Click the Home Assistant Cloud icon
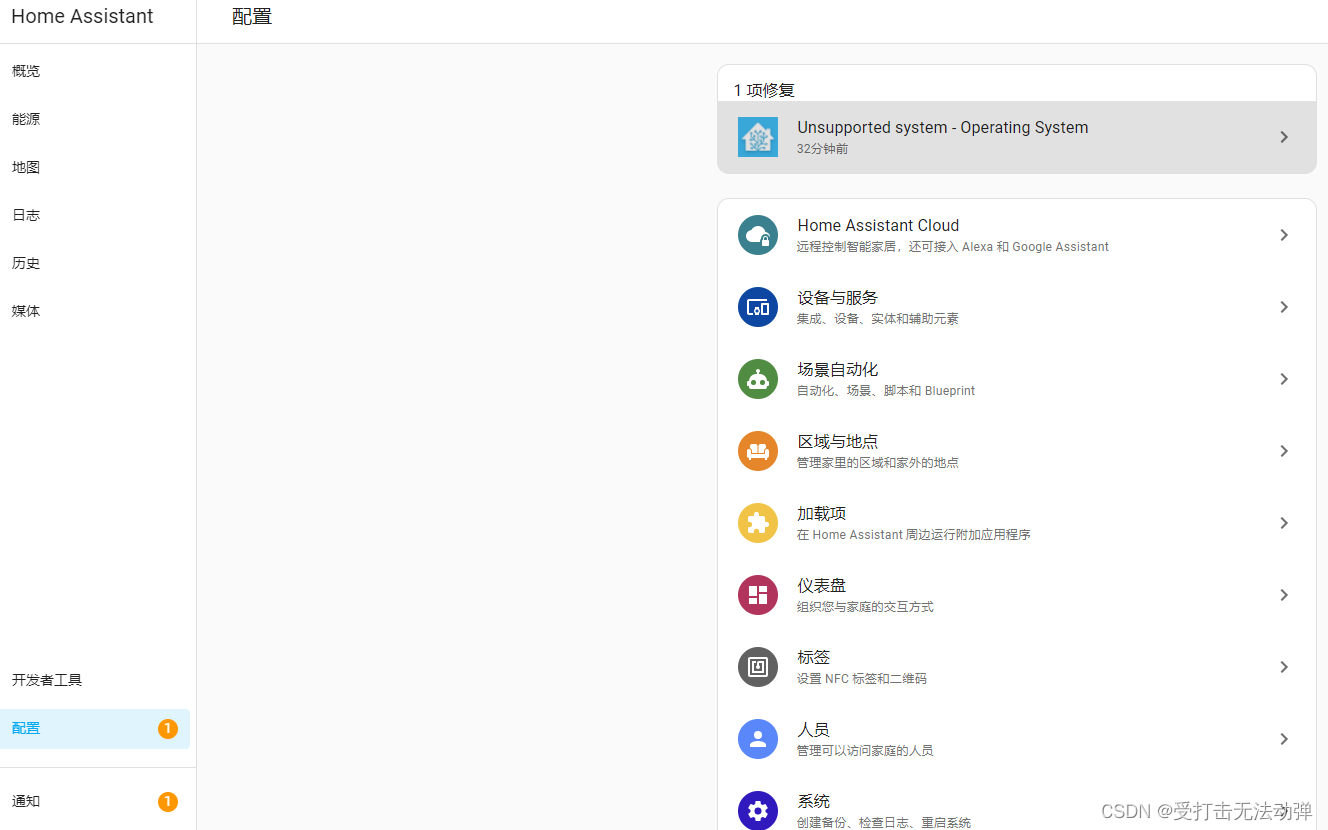Image resolution: width=1328 pixels, height=830 pixels. coord(758,235)
